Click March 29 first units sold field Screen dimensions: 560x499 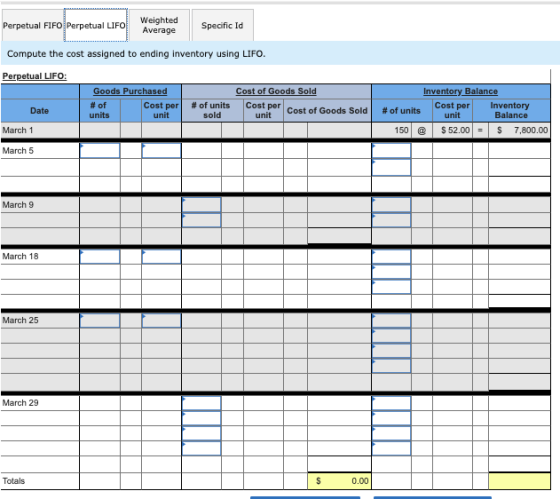201,403
